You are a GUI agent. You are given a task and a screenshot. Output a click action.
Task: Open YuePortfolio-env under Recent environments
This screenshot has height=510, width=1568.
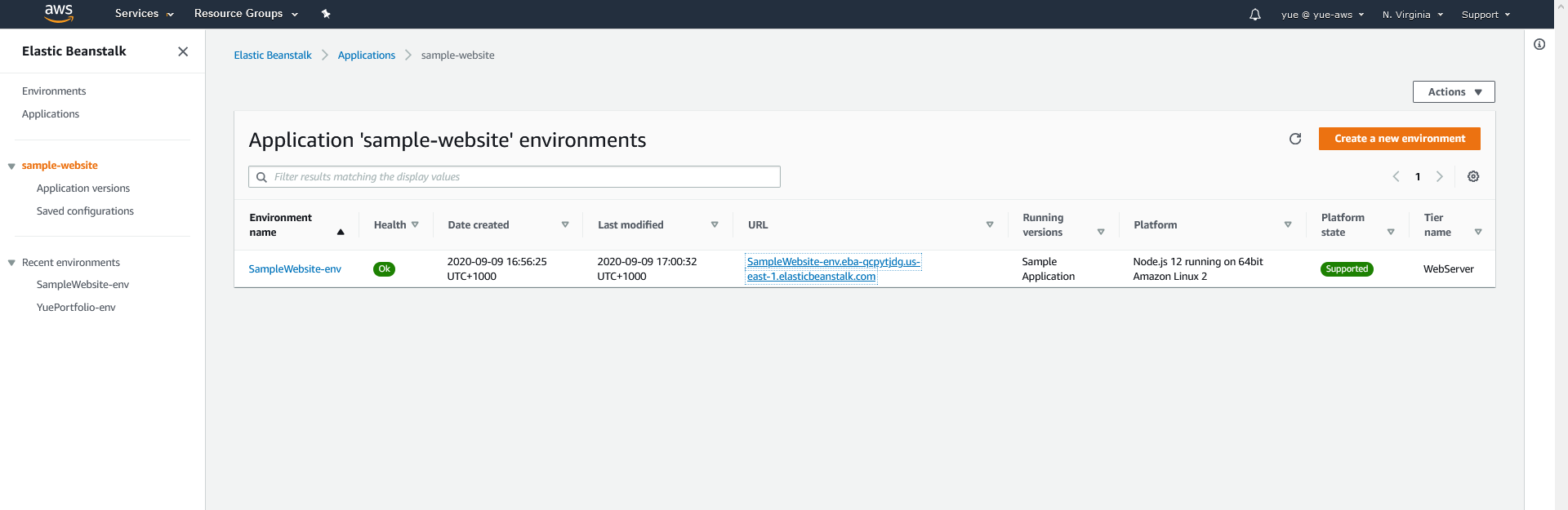(x=76, y=308)
